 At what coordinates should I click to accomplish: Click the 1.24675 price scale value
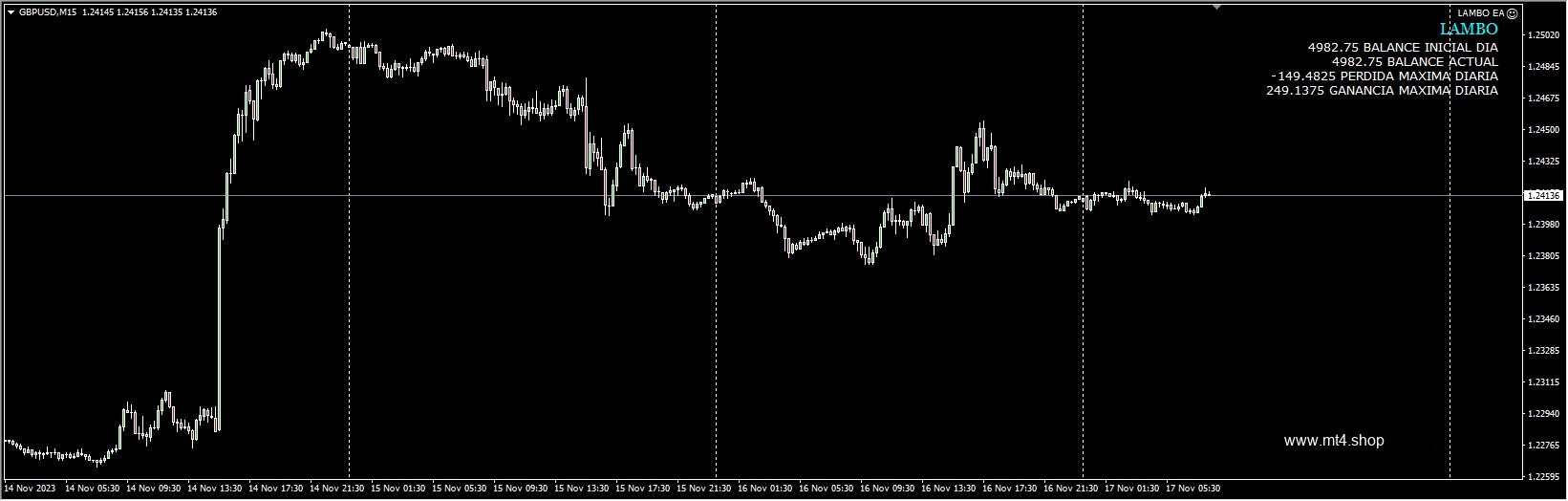click(1543, 98)
